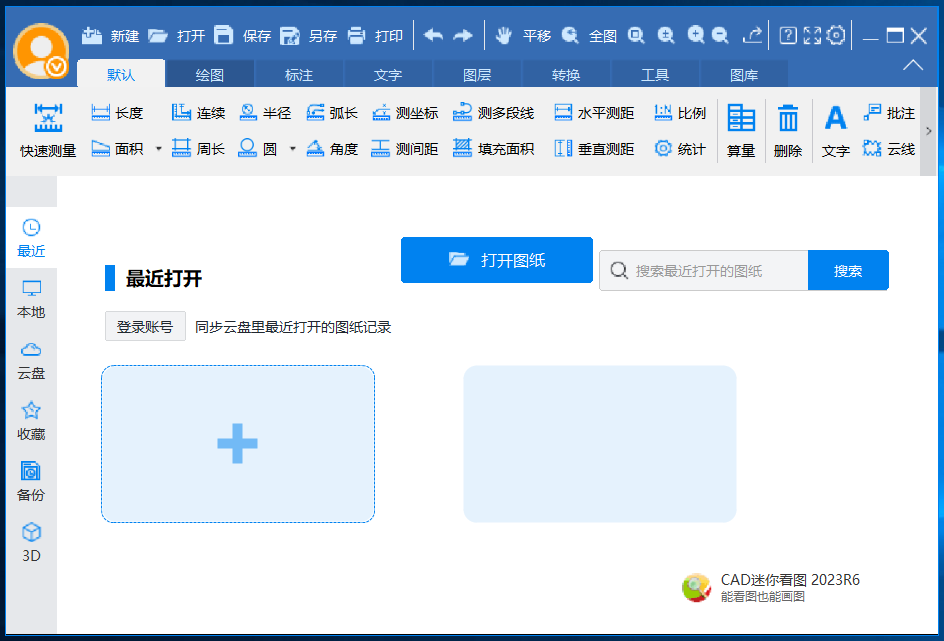Select the Fill Area (填充面积) tool
This screenshot has height=641, width=944.
pyautogui.click(x=493, y=149)
